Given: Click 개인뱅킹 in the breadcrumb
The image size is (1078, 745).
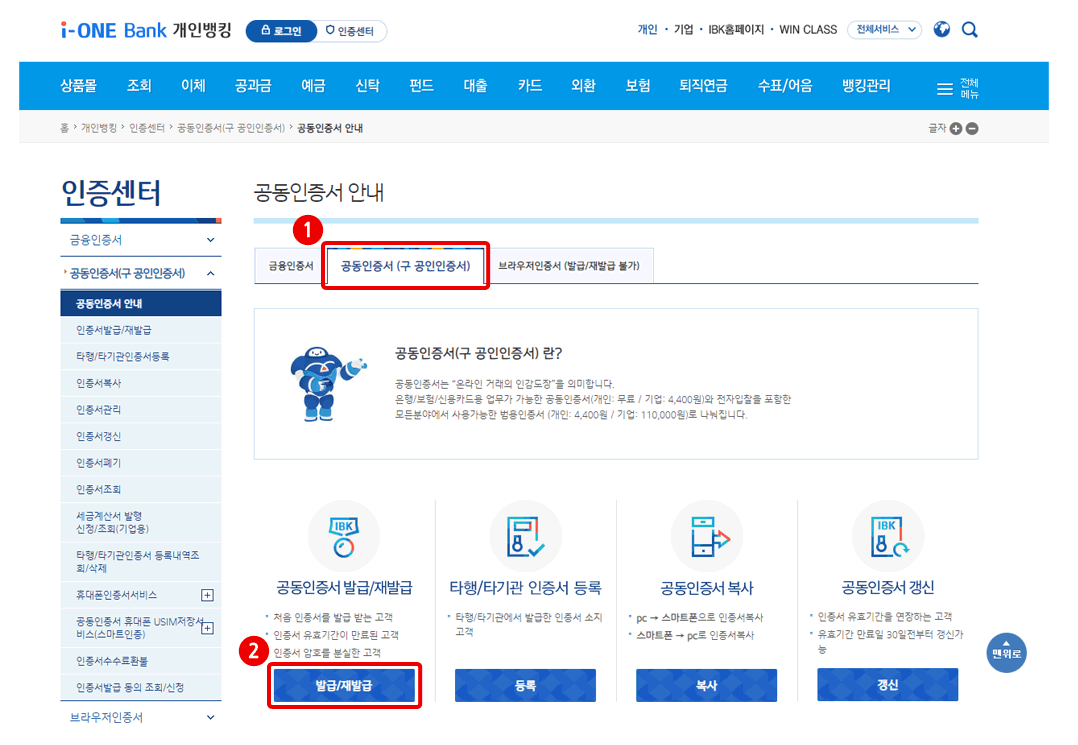Looking at the screenshot, I should coord(99,129).
